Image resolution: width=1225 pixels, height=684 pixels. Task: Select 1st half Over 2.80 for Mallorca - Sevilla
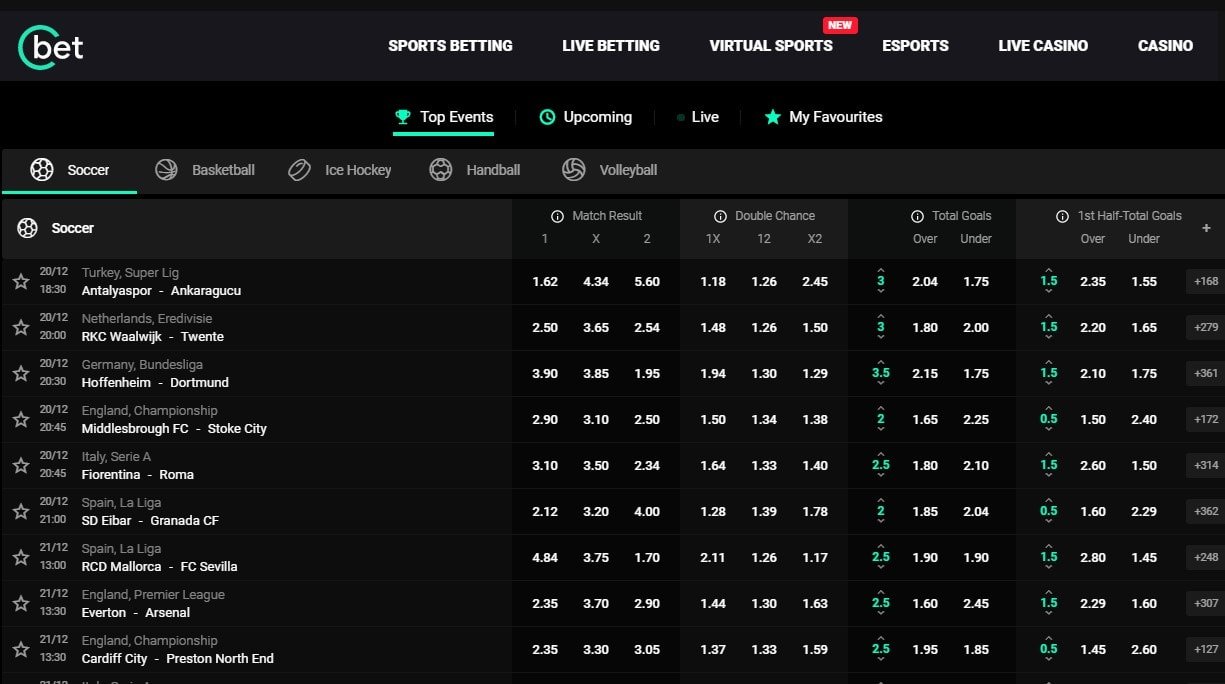point(1093,558)
